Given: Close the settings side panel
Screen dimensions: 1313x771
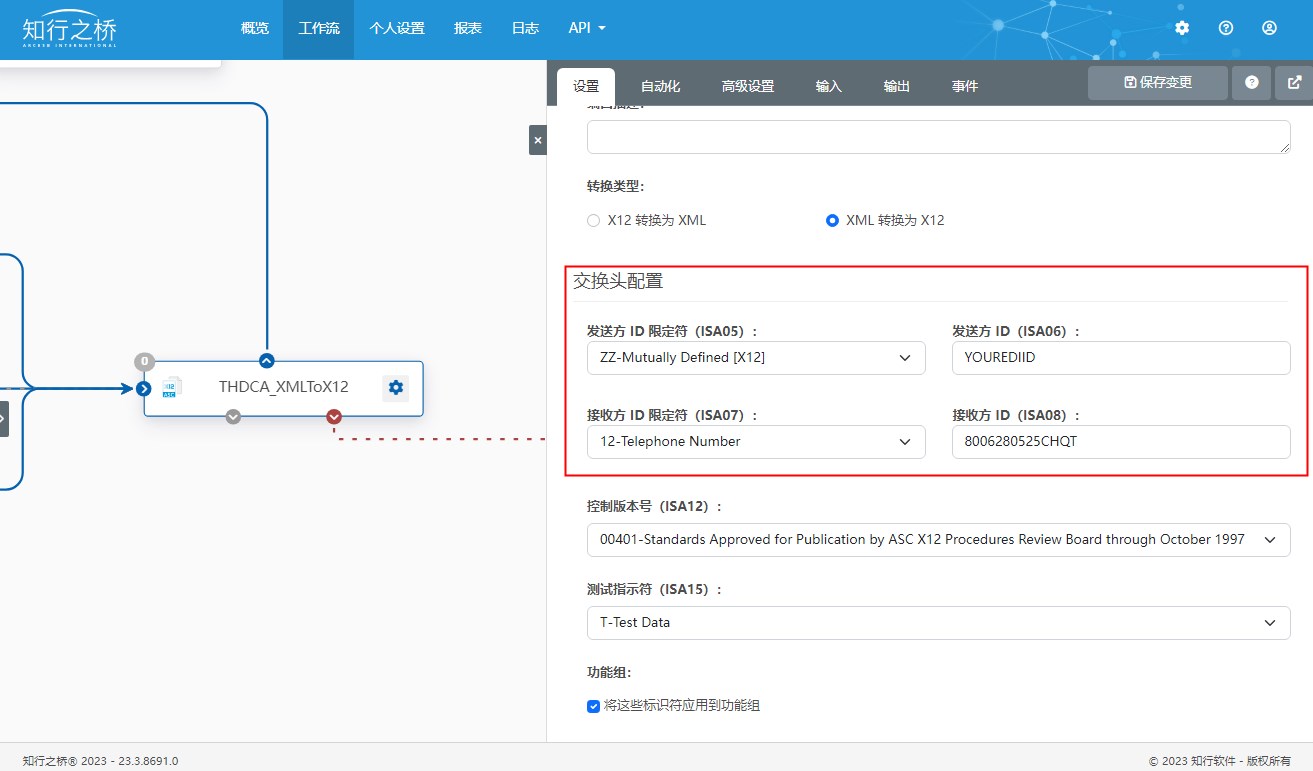Looking at the screenshot, I should 538,140.
